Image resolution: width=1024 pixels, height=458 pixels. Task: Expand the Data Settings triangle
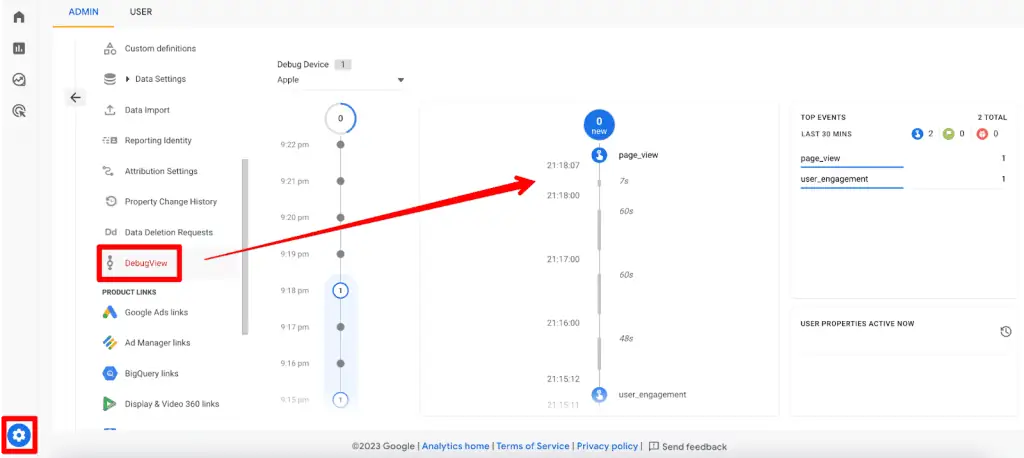[x=128, y=79]
